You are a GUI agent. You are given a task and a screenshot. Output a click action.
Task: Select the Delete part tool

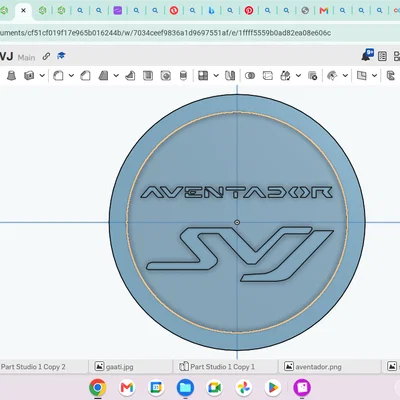coord(312,76)
